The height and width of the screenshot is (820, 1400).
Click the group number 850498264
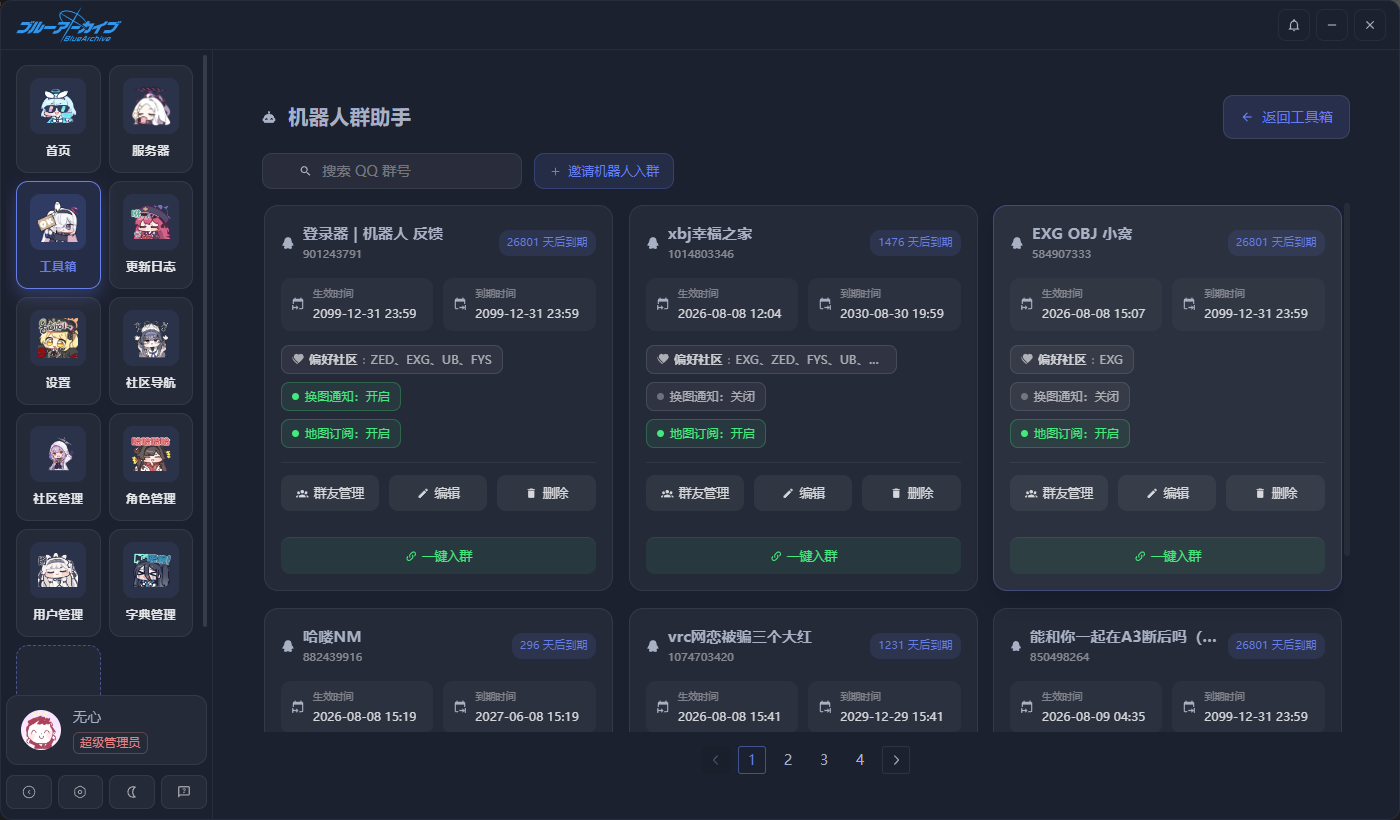(x=1061, y=657)
